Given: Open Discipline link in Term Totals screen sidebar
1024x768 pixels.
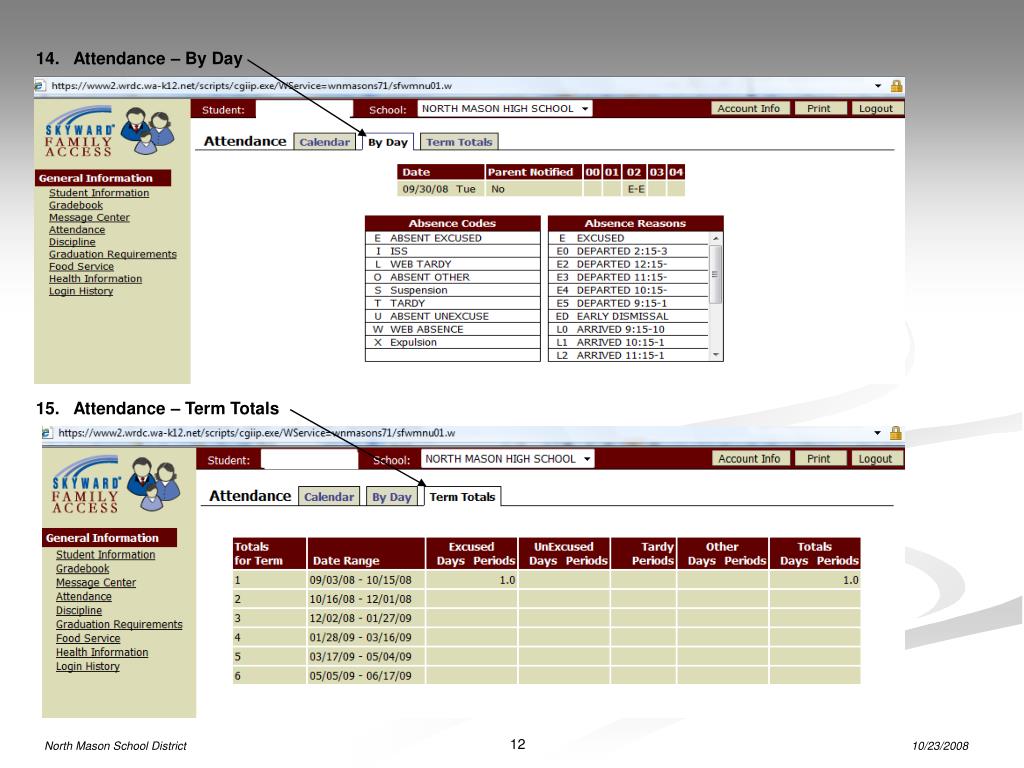Looking at the screenshot, I should click(x=79, y=610).
